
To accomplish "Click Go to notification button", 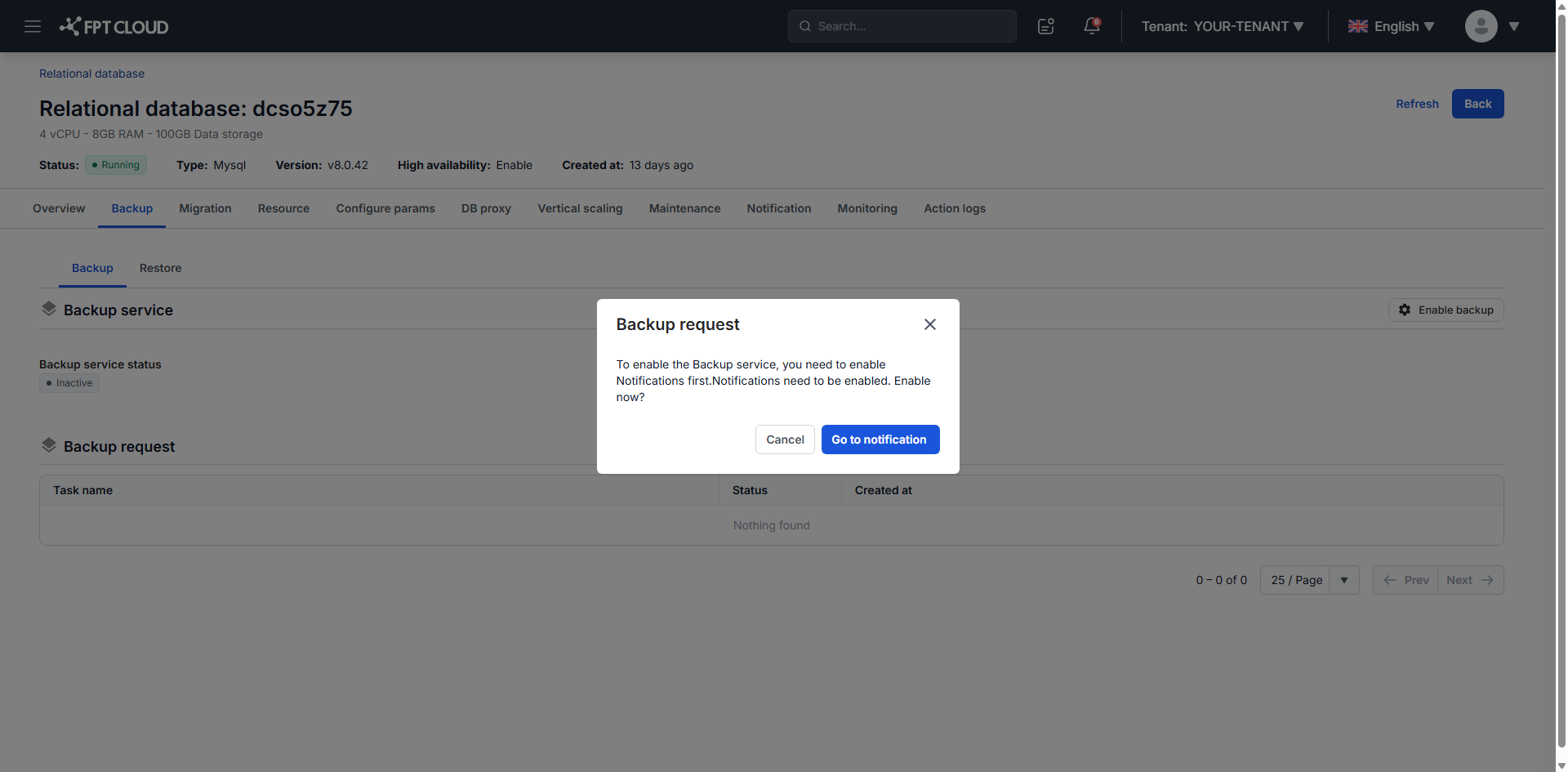I will click(880, 440).
